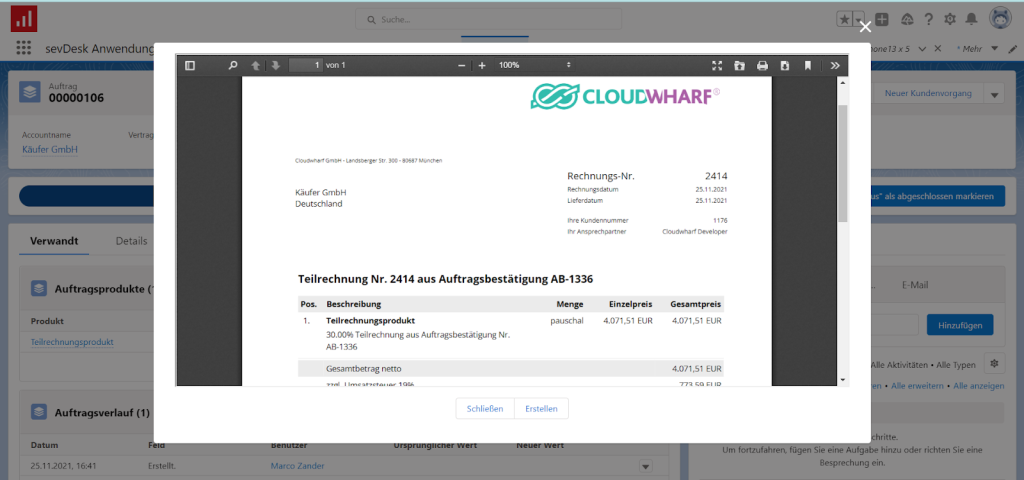Click the PDF viewer vertical scrollbar
The image size is (1024, 480).
pos(842,160)
